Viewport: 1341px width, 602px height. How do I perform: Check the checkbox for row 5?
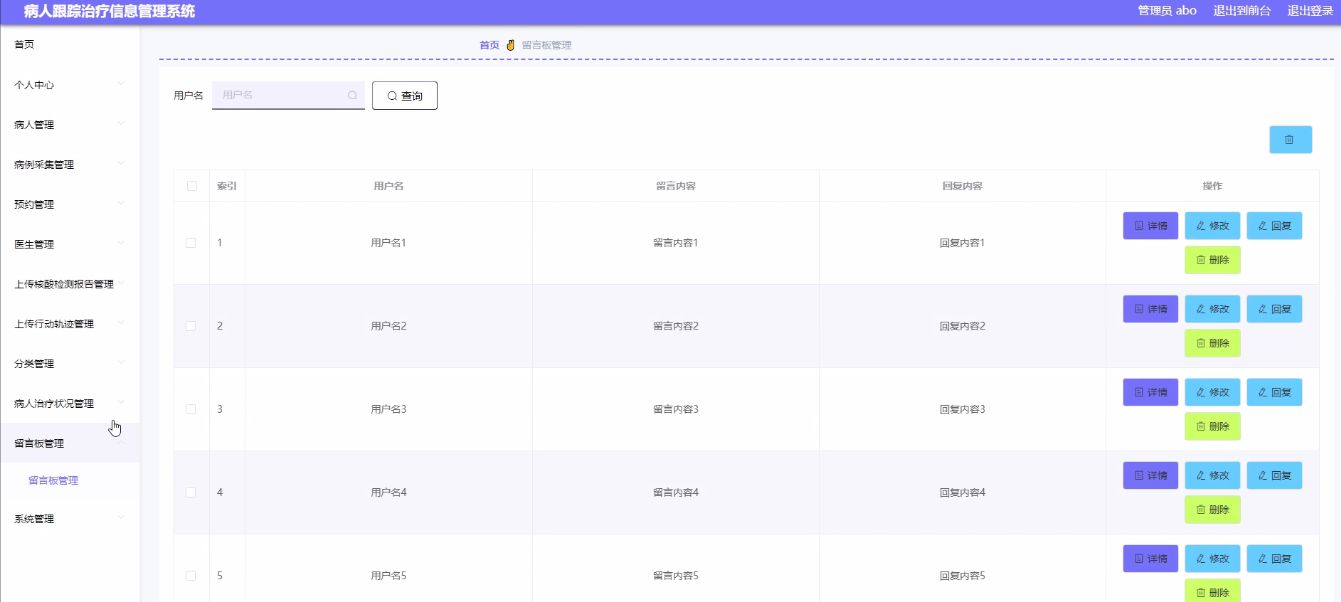192,575
